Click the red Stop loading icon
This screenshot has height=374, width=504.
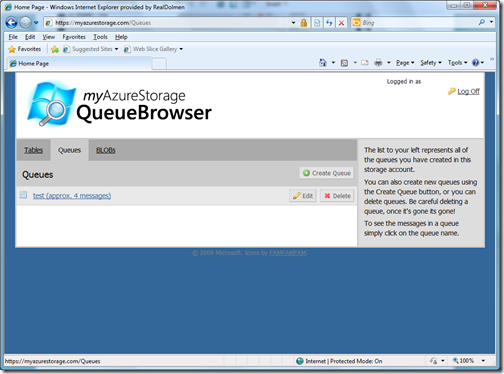coord(341,23)
